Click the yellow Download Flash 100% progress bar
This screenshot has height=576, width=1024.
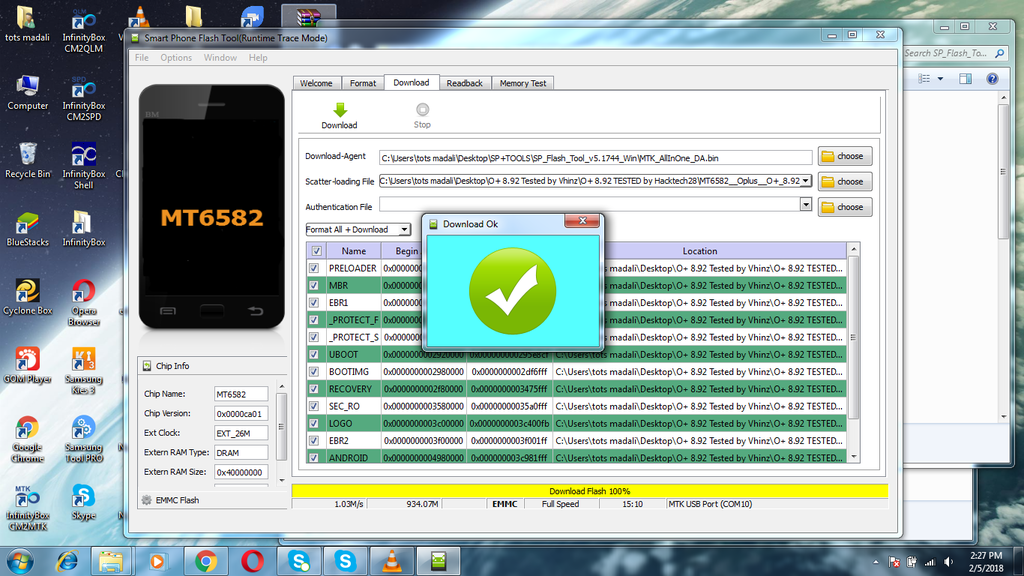coord(589,491)
